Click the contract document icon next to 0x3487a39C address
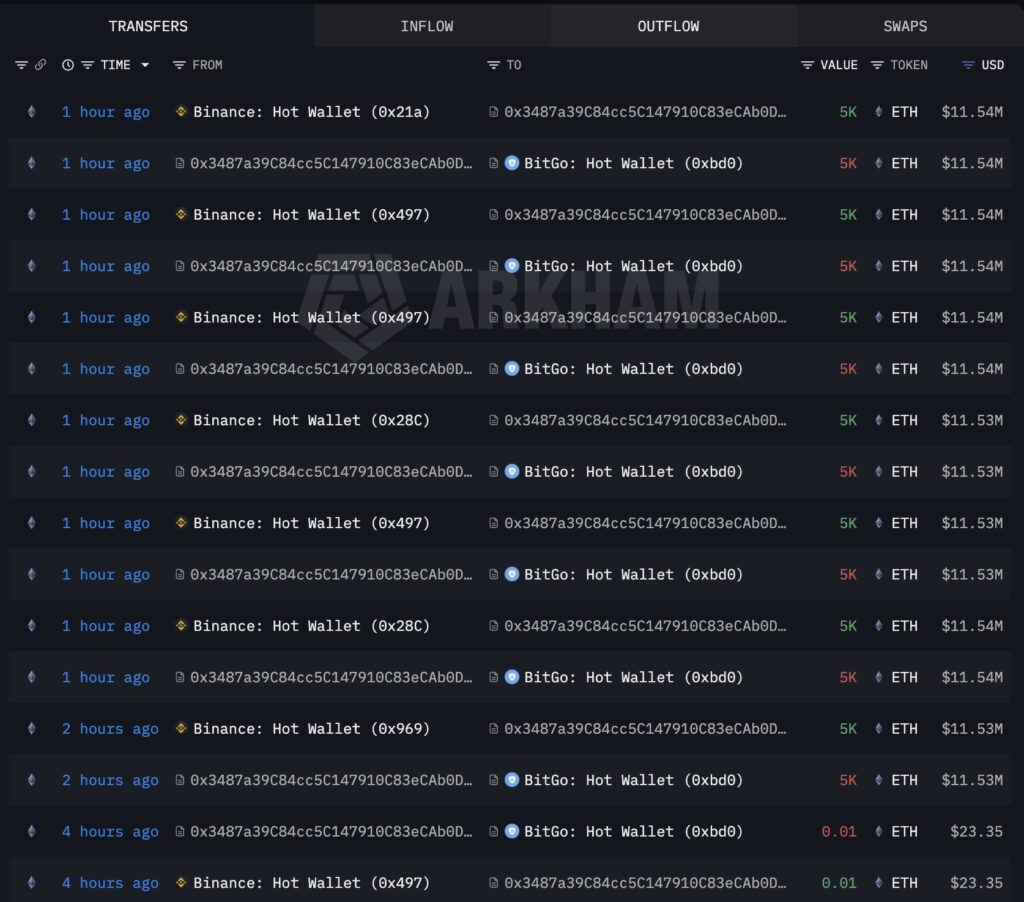1024x902 pixels. (x=495, y=112)
